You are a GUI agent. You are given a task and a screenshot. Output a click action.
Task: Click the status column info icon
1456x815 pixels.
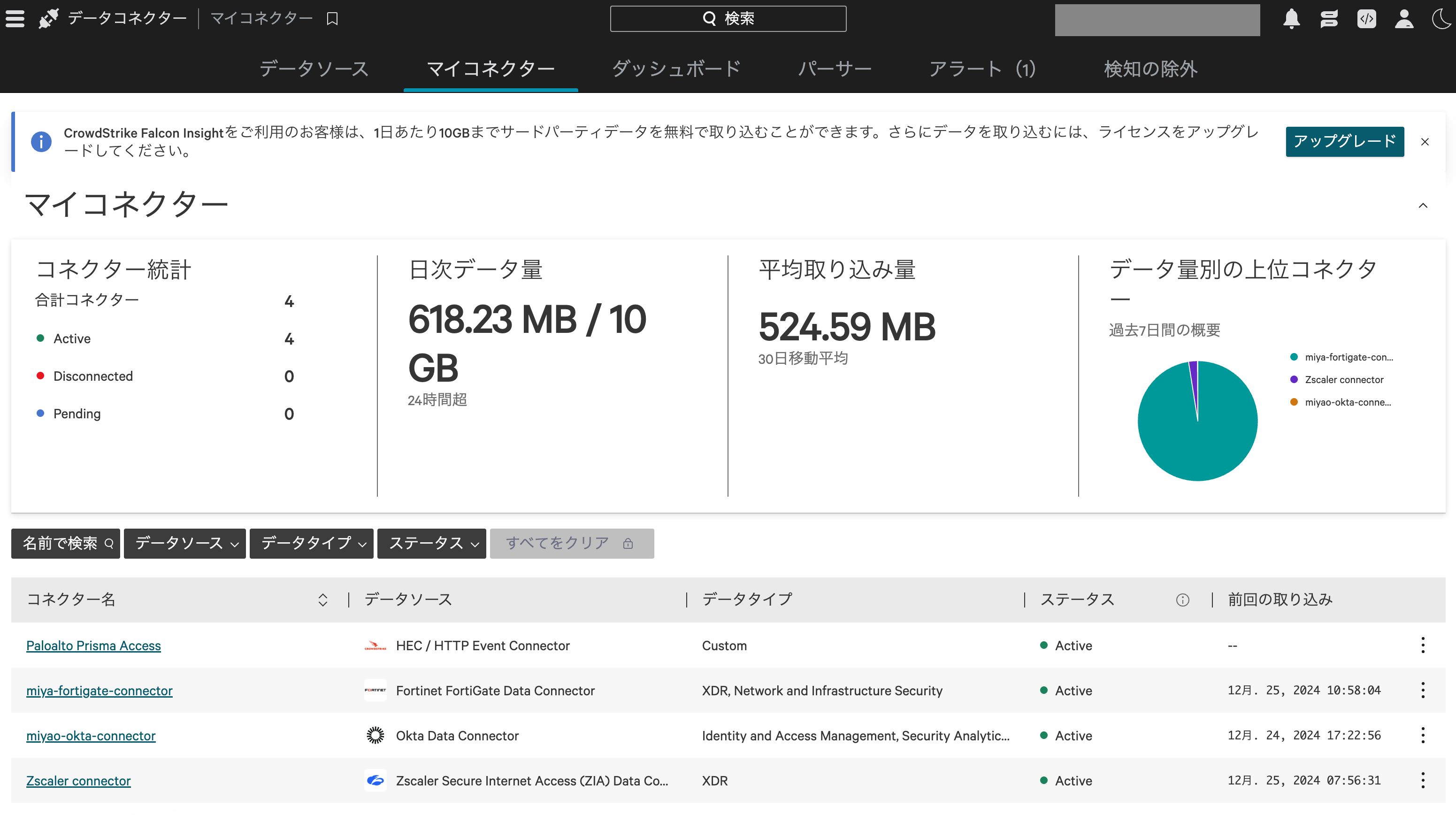[x=1182, y=600]
